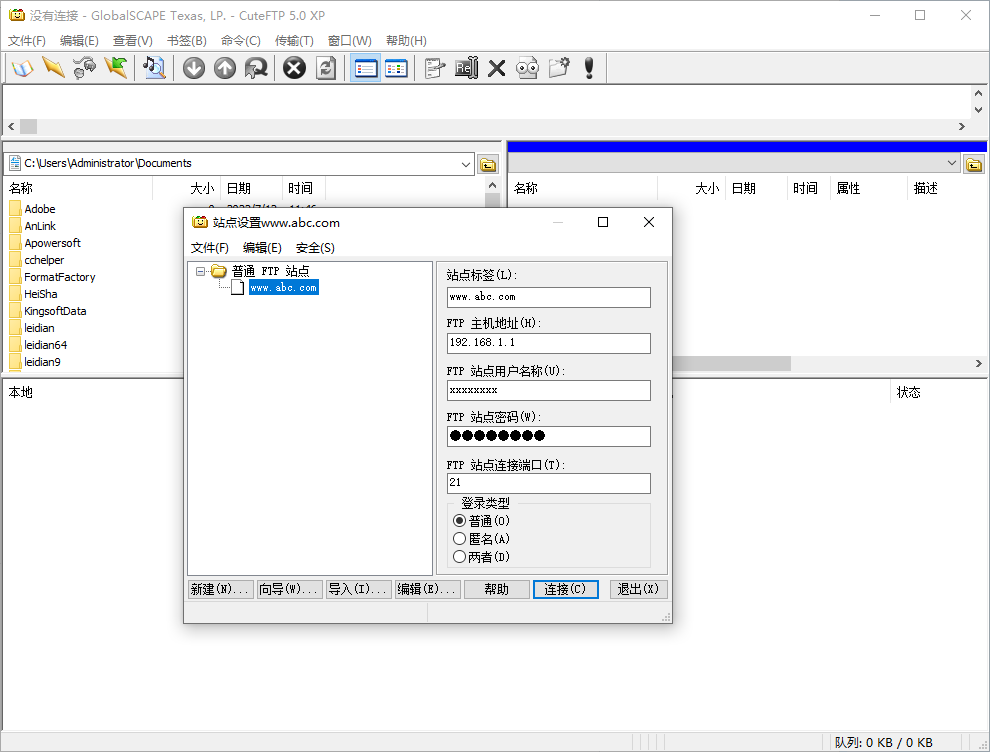This screenshot has height=752, width=990.
Task: Click 普通 FTP 站点 folder icon
Action: [218, 272]
